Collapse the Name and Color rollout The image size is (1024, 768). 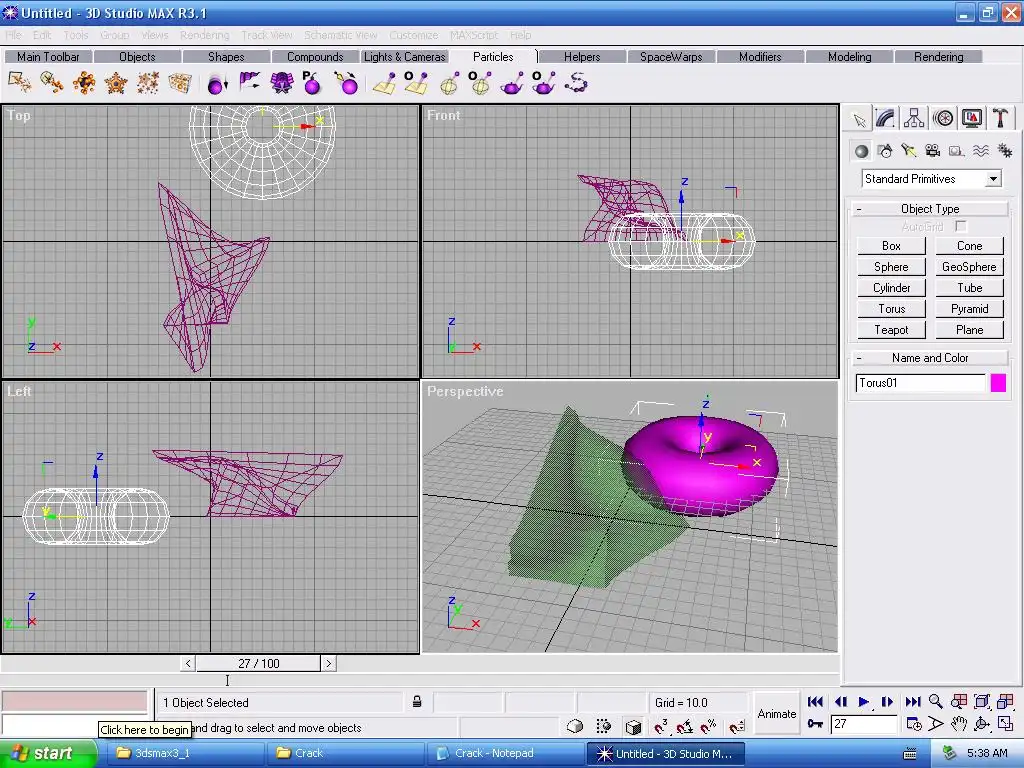coord(930,358)
